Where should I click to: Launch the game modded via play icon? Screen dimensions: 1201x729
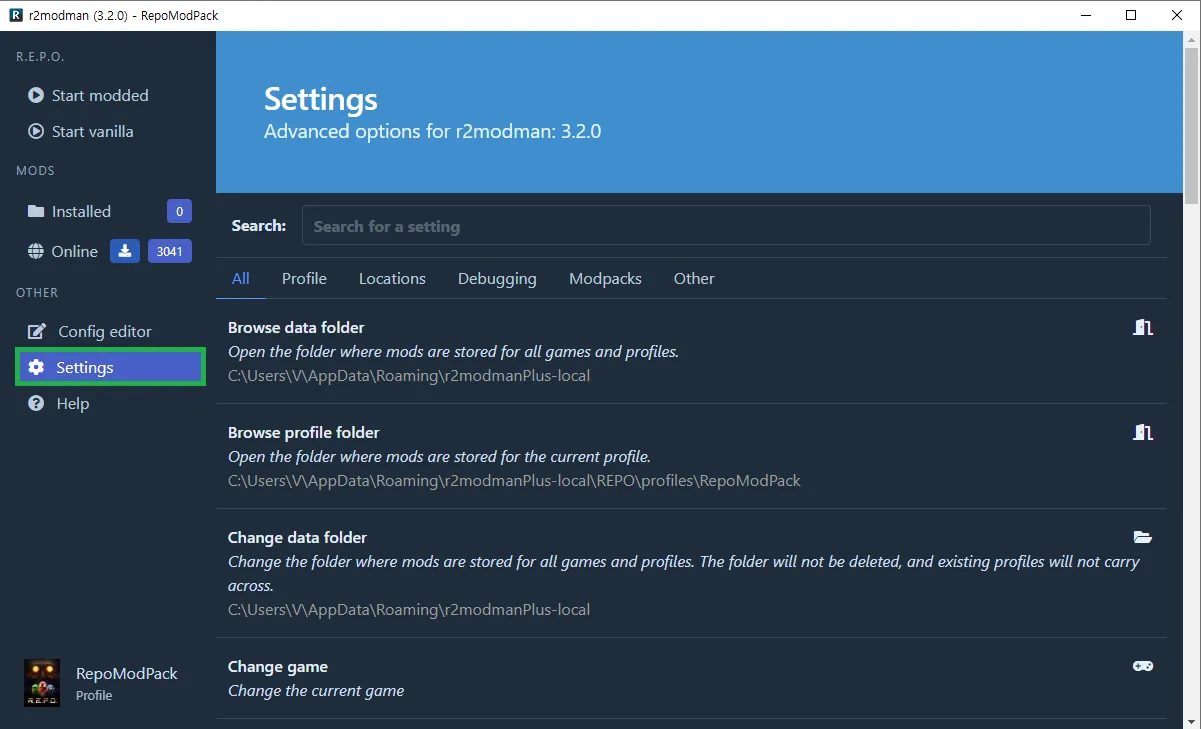coord(34,95)
